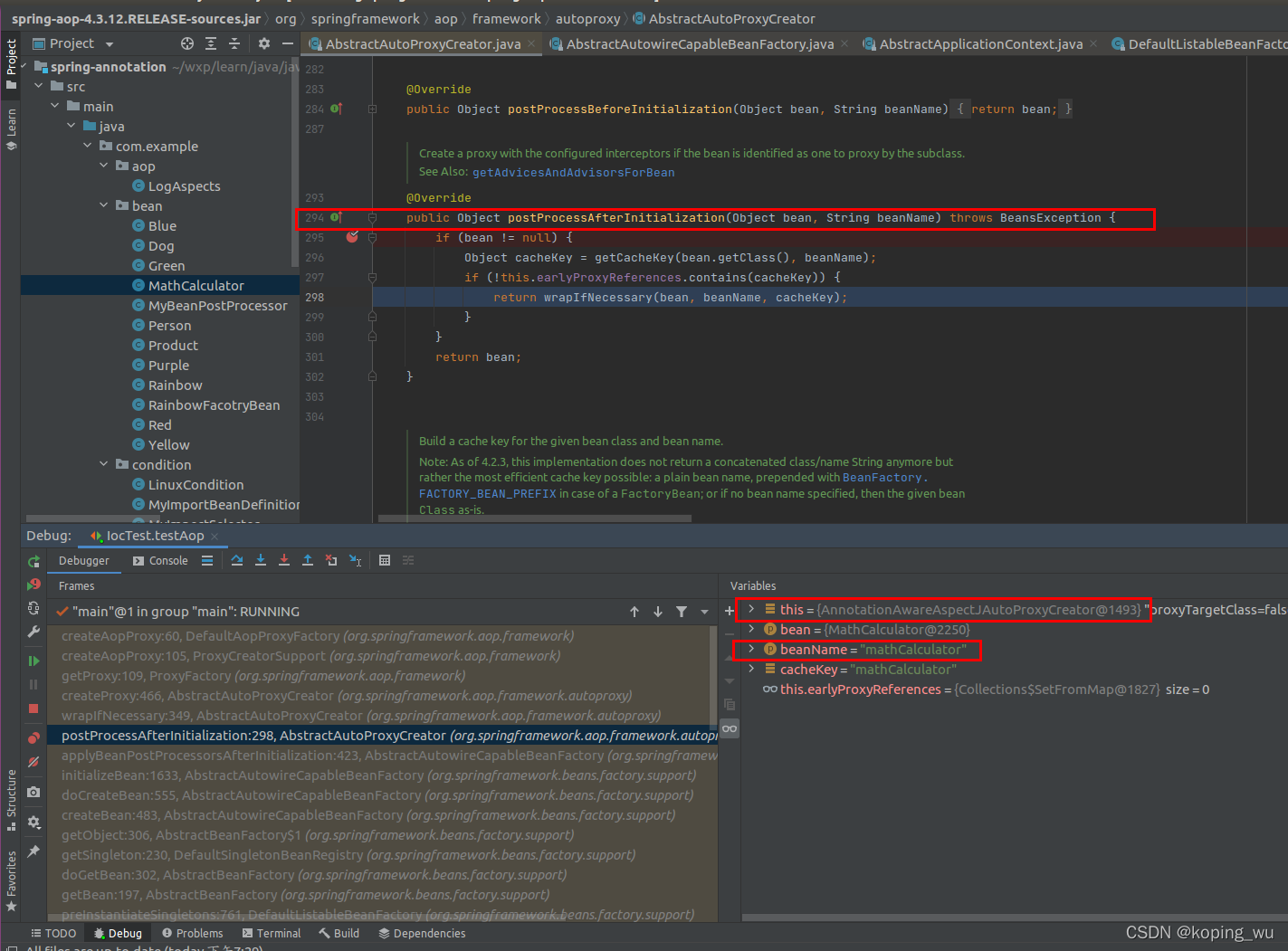Add new watch with plus icon
This screenshot has width=1288, height=951.
pos(730,611)
